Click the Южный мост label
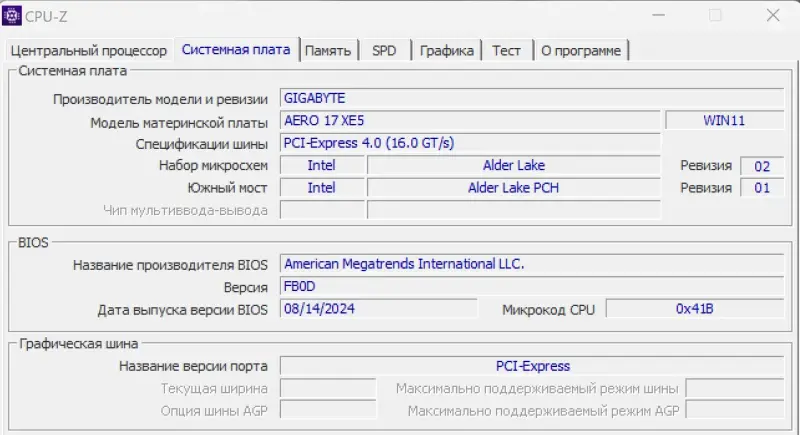Screen dimensions: 800x435 tap(227, 188)
